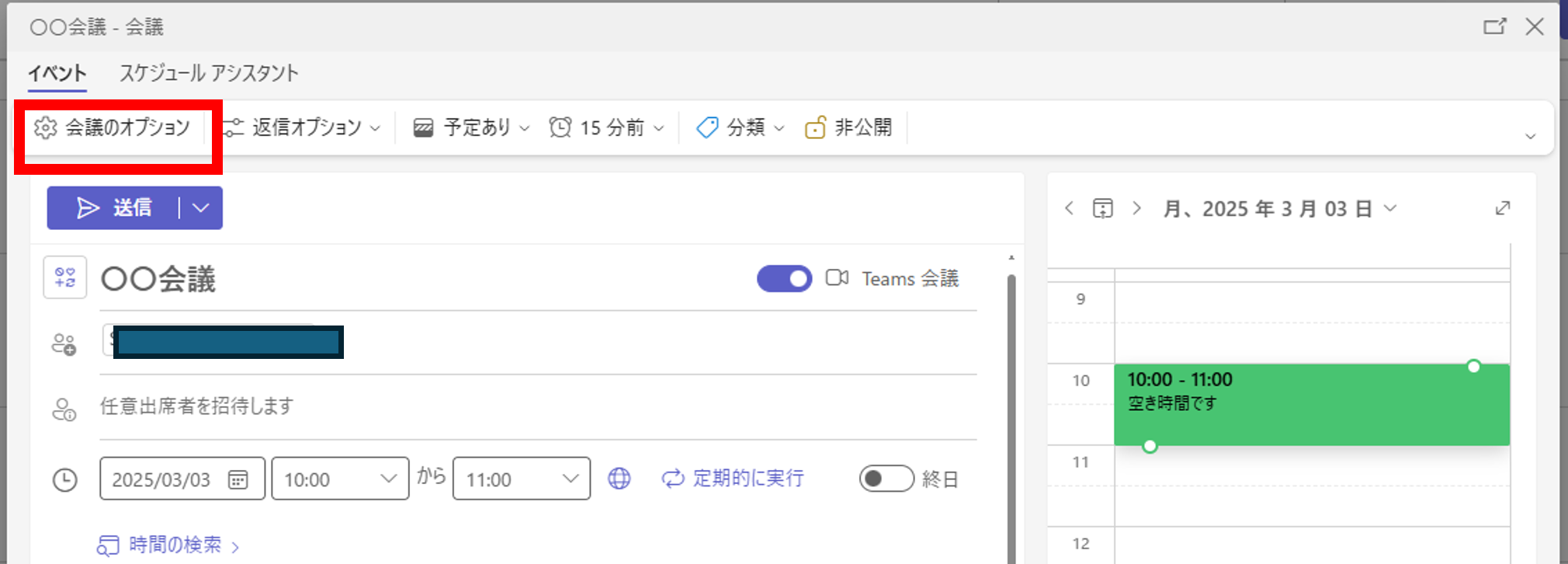Jump to today using calendar icon
The width and height of the screenshot is (1568, 564).
coord(1102,208)
